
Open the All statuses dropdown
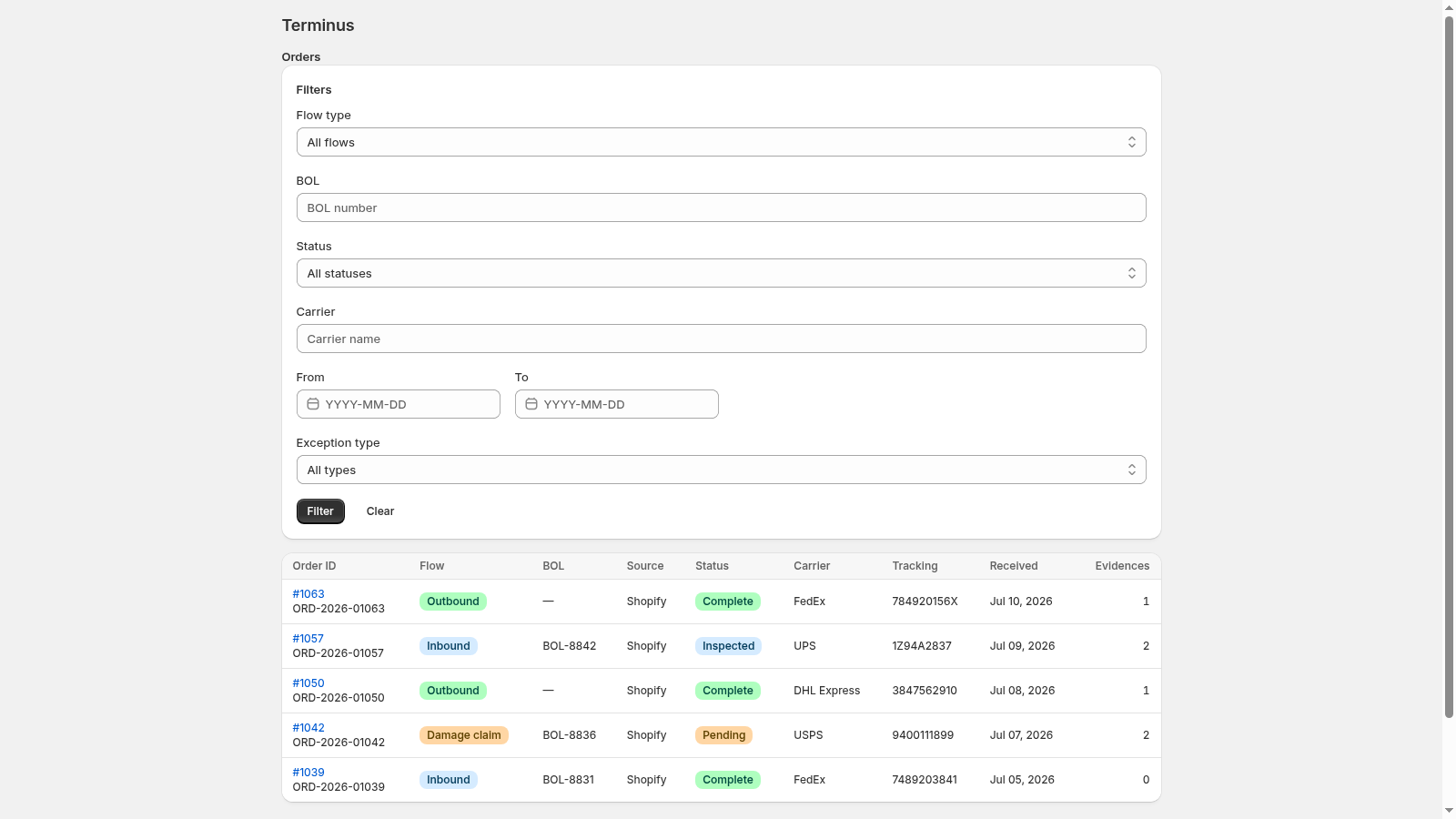tap(721, 273)
